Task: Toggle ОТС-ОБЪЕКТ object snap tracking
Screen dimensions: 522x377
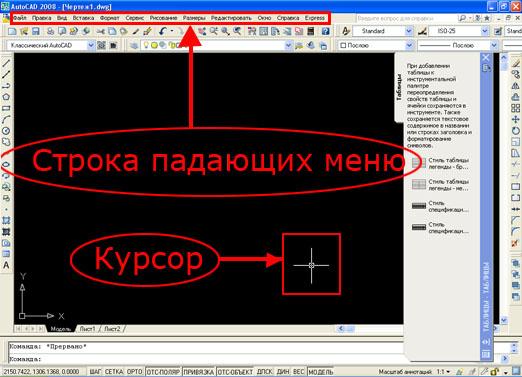Action: (x=235, y=372)
